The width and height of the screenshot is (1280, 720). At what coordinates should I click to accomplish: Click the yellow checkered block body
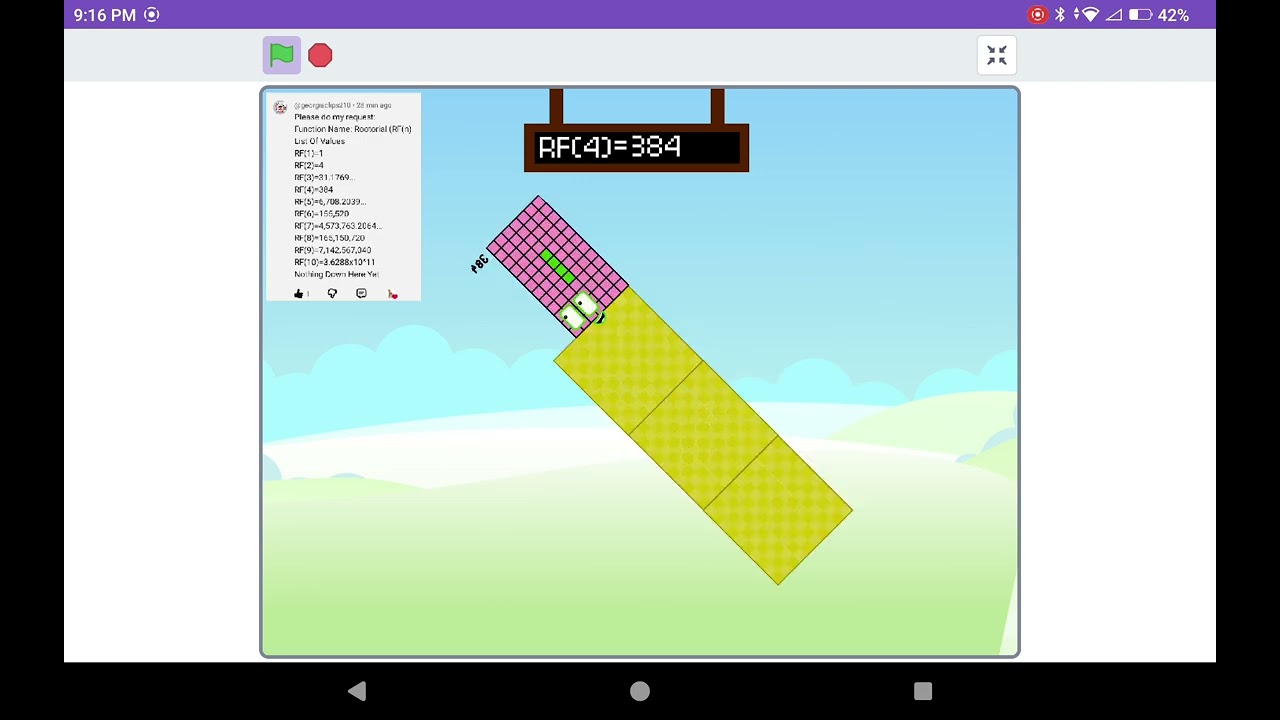(704, 435)
